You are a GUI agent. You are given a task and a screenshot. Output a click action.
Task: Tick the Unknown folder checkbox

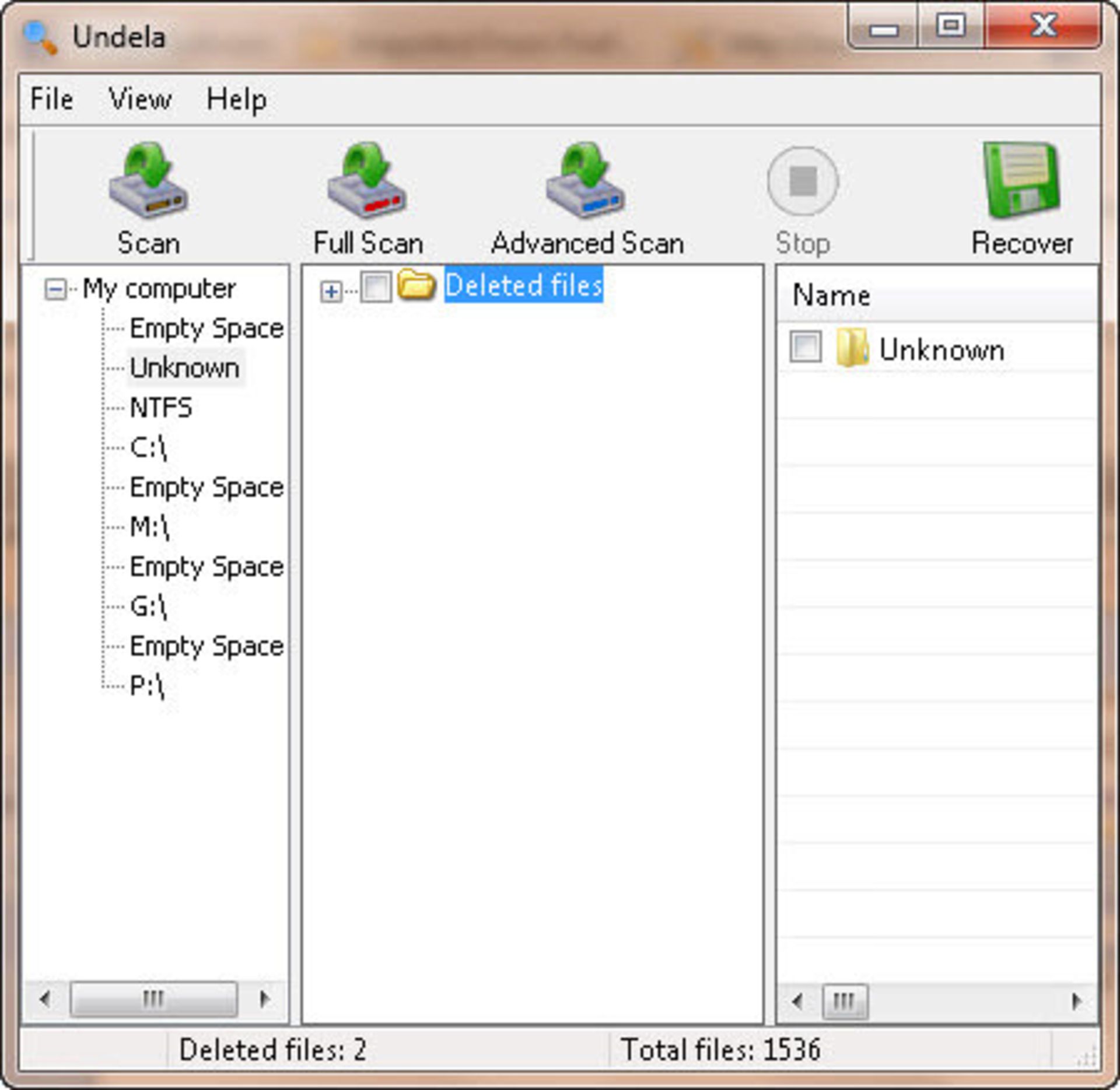805,347
